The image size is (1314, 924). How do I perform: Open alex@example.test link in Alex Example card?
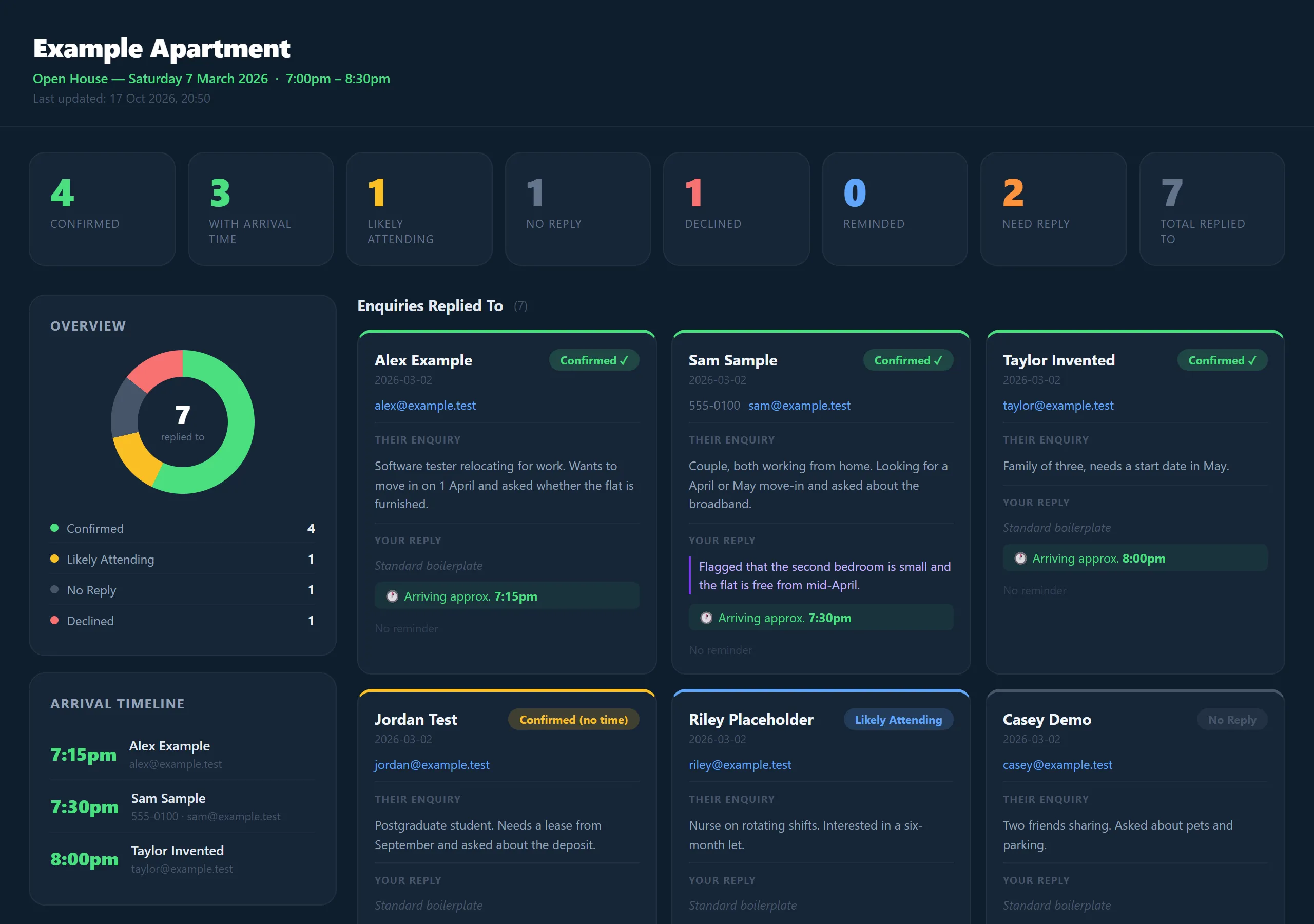click(x=425, y=406)
